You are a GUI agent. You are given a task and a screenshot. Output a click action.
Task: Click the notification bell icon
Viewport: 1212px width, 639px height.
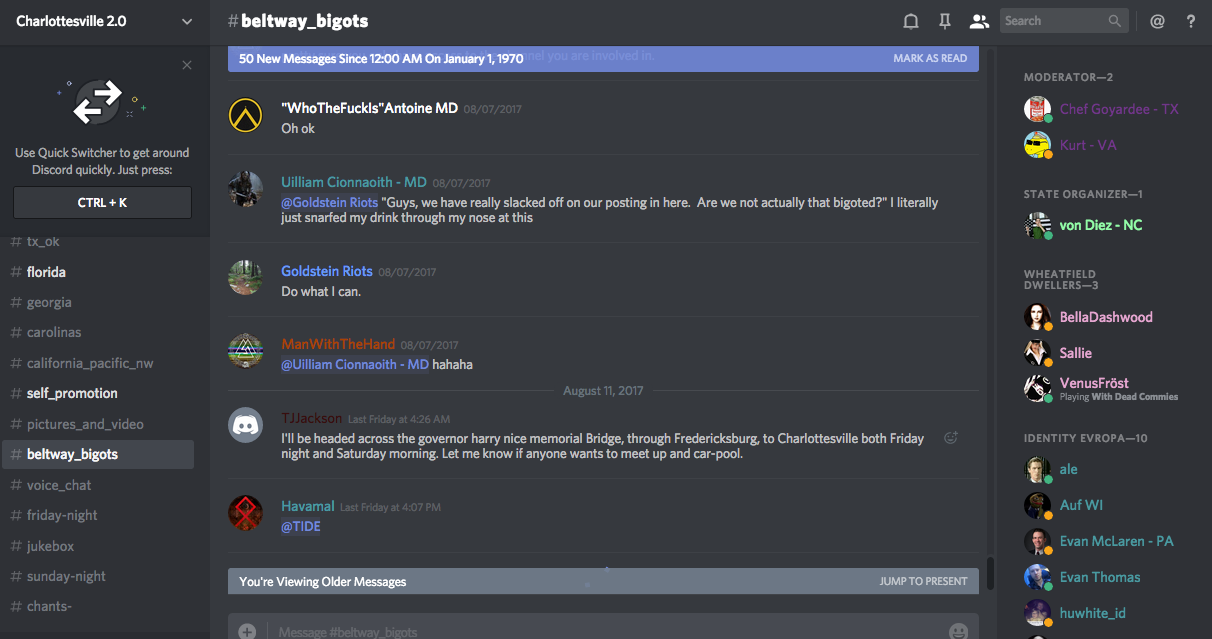click(911, 21)
